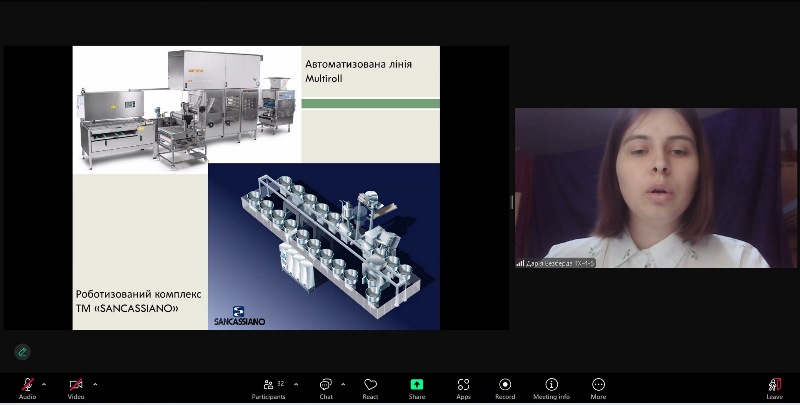Screen dimensions: 800x405
Task: Click the divider handle between slide and video
Action: coord(512,202)
